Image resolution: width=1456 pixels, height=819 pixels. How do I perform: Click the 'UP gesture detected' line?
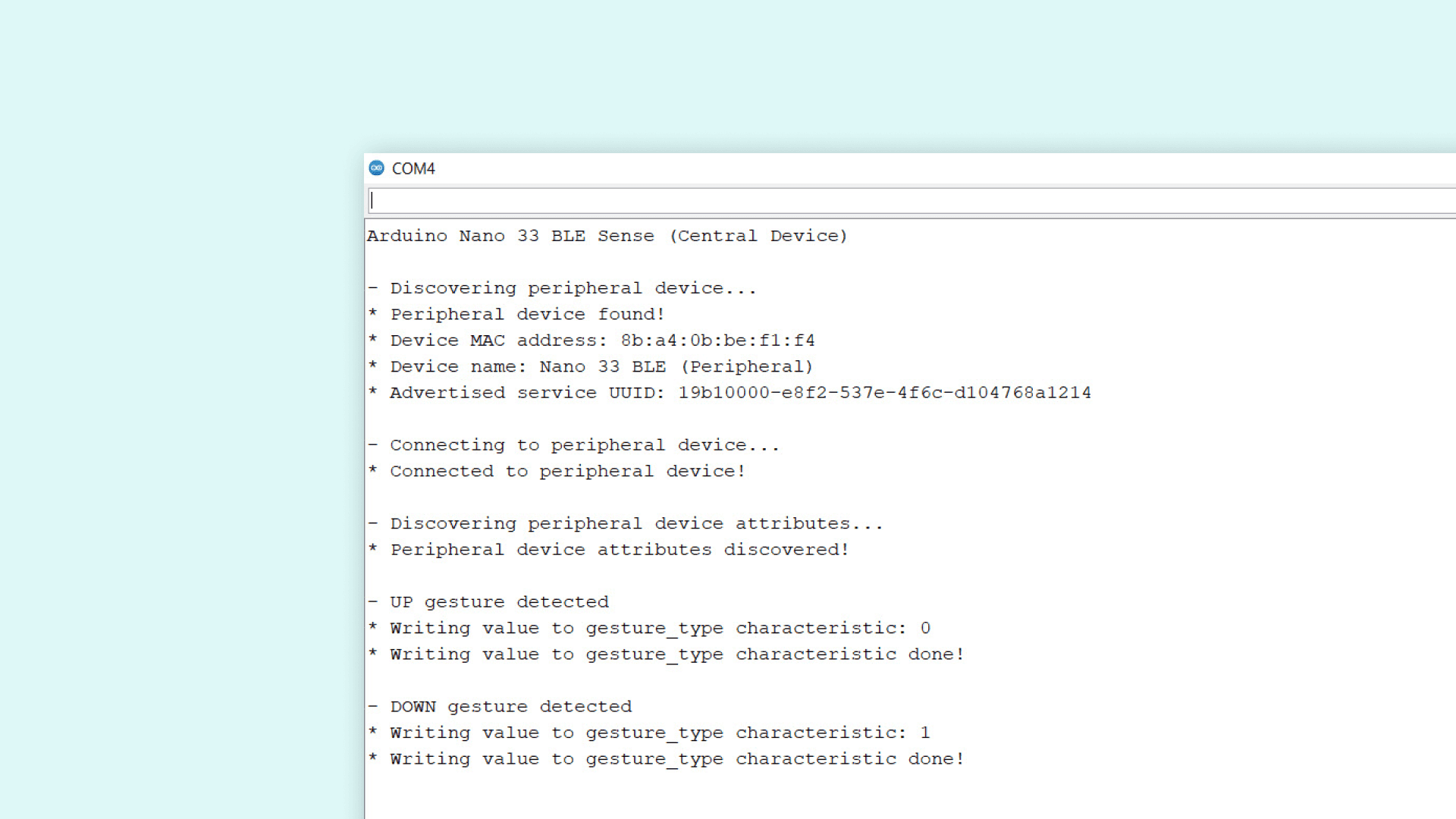click(499, 602)
